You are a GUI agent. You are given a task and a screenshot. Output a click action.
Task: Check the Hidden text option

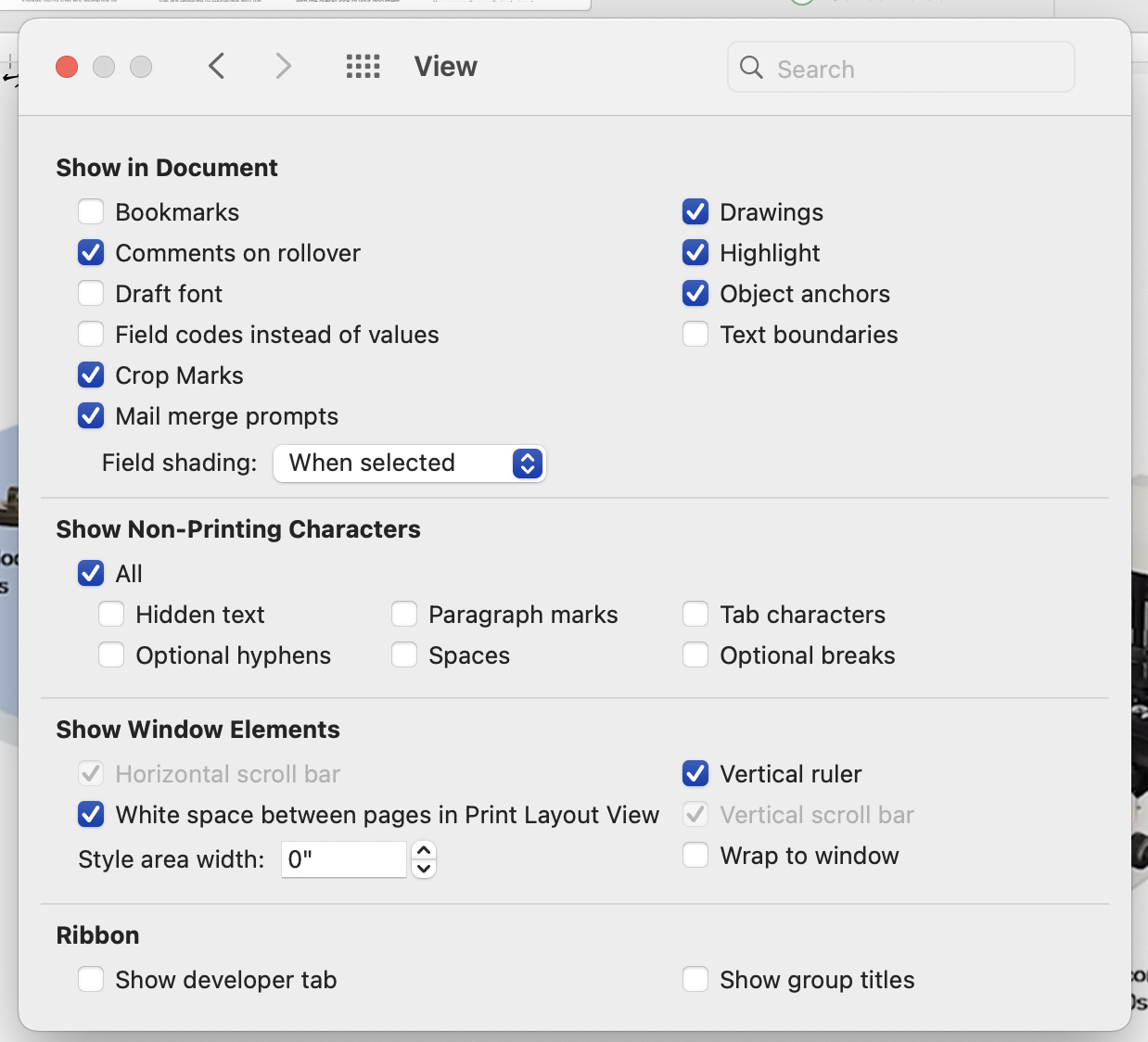click(111, 615)
